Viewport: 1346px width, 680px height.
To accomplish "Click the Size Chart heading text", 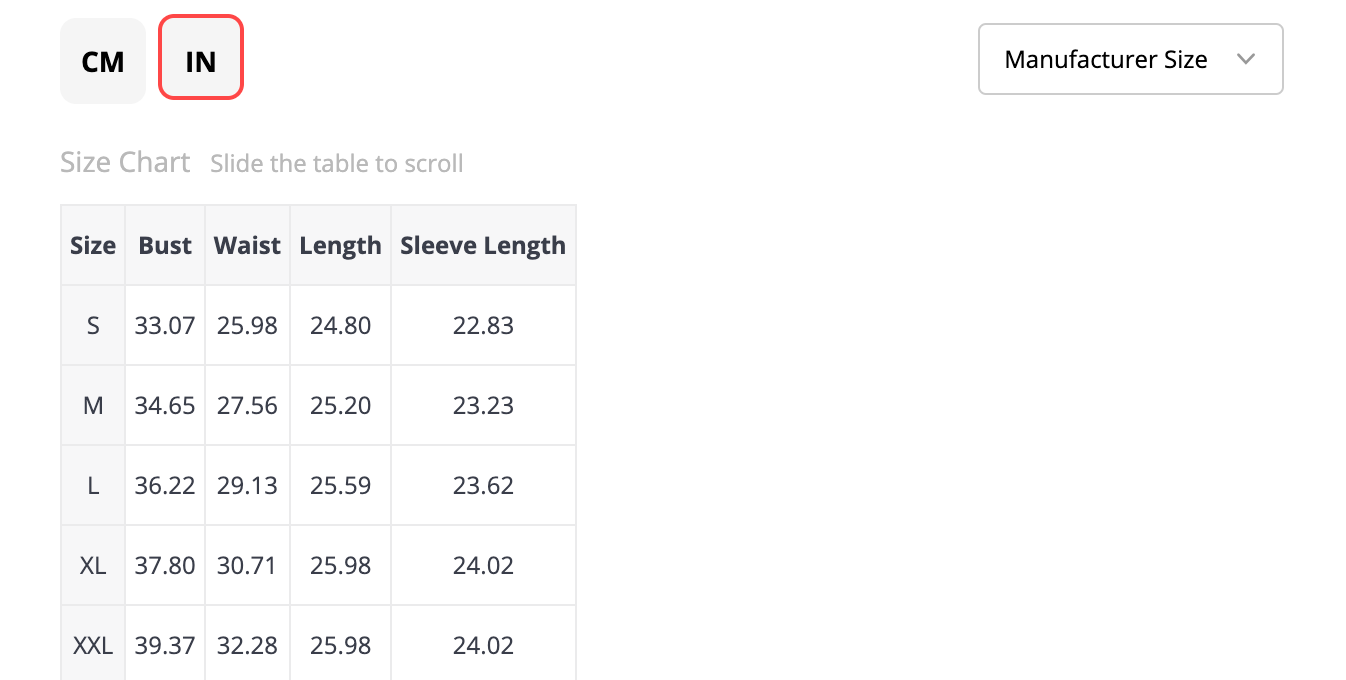I will click(125, 162).
